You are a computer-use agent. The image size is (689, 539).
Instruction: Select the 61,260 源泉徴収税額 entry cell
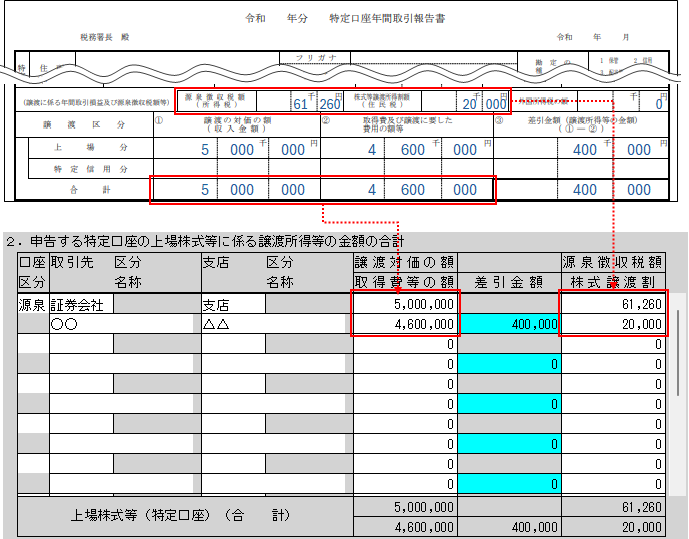[x=613, y=304]
